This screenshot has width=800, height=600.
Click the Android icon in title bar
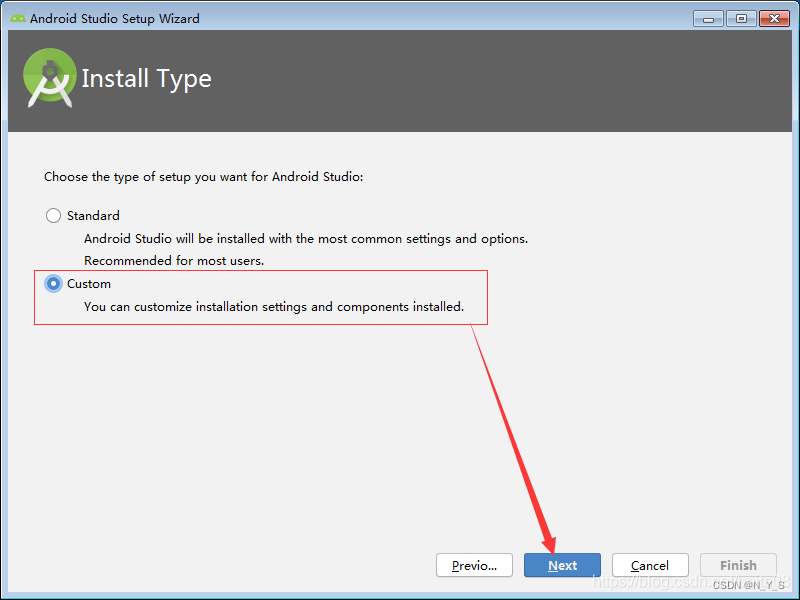click(18, 18)
